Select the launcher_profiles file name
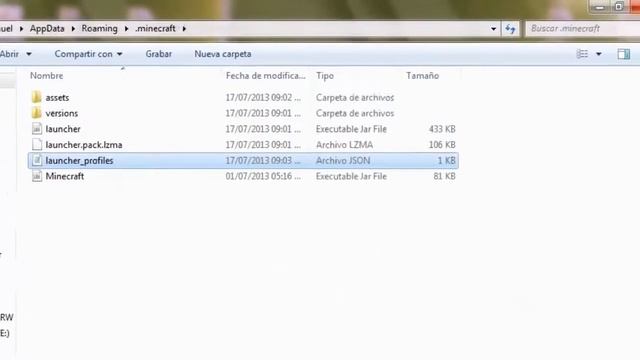Screen dimensions: 640x360 click(79, 160)
